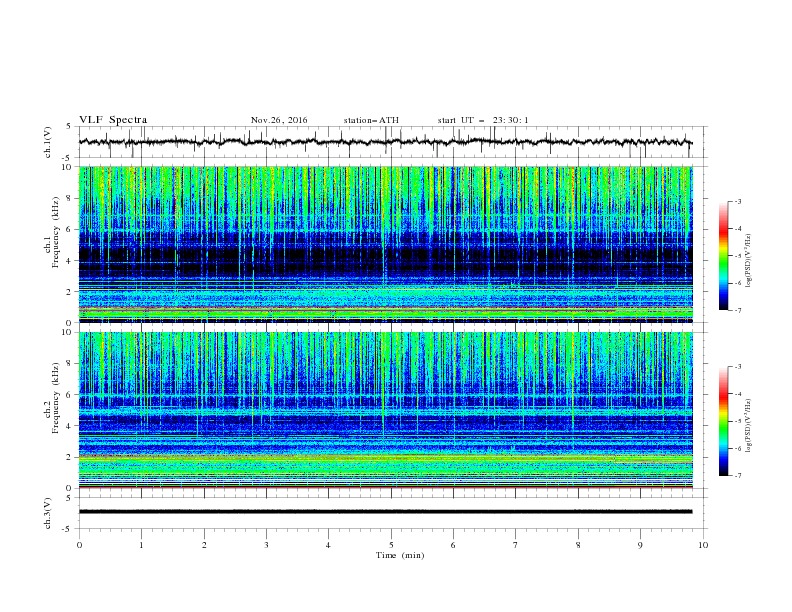792x612 pixels.
Task: Click the "2" tick on ch.1 frequency axis
Action: click(70, 292)
